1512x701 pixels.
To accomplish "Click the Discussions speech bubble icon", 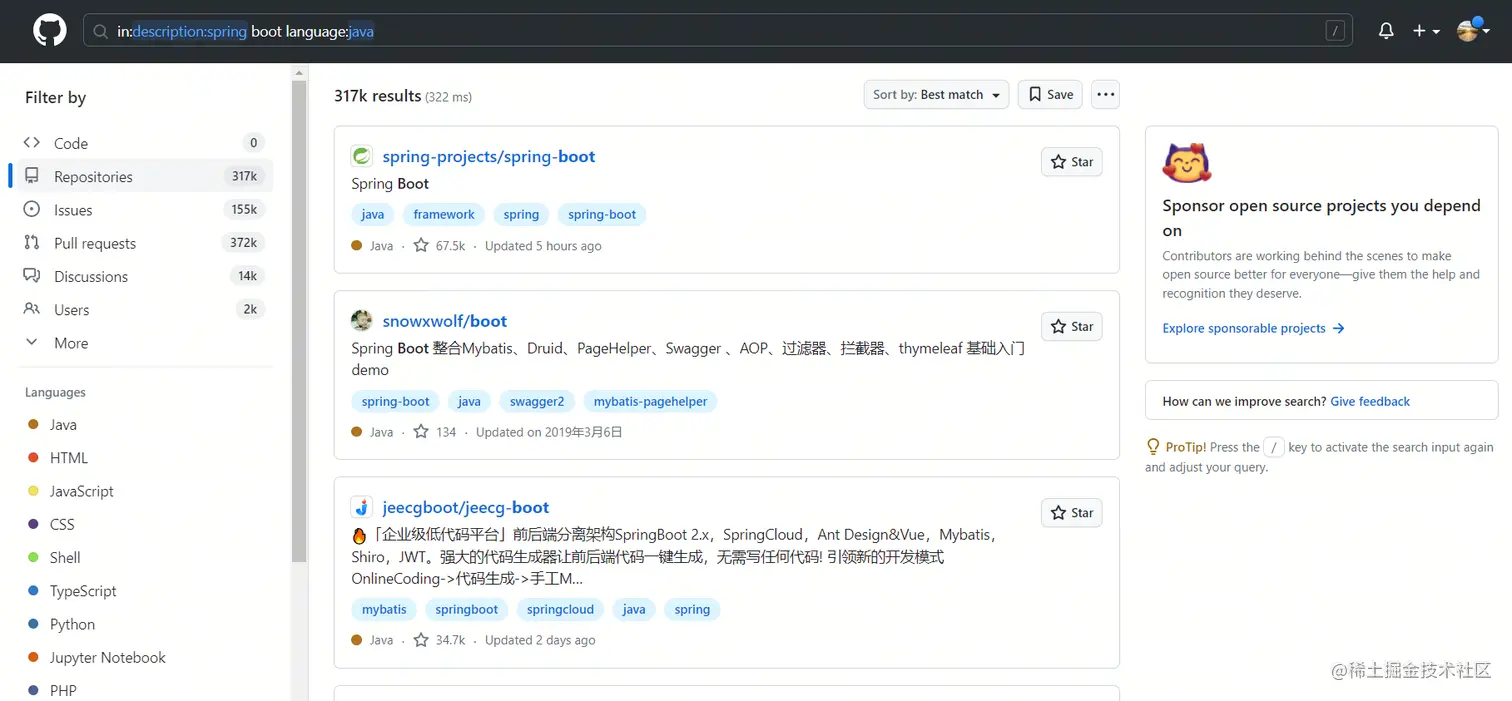I will coord(32,276).
